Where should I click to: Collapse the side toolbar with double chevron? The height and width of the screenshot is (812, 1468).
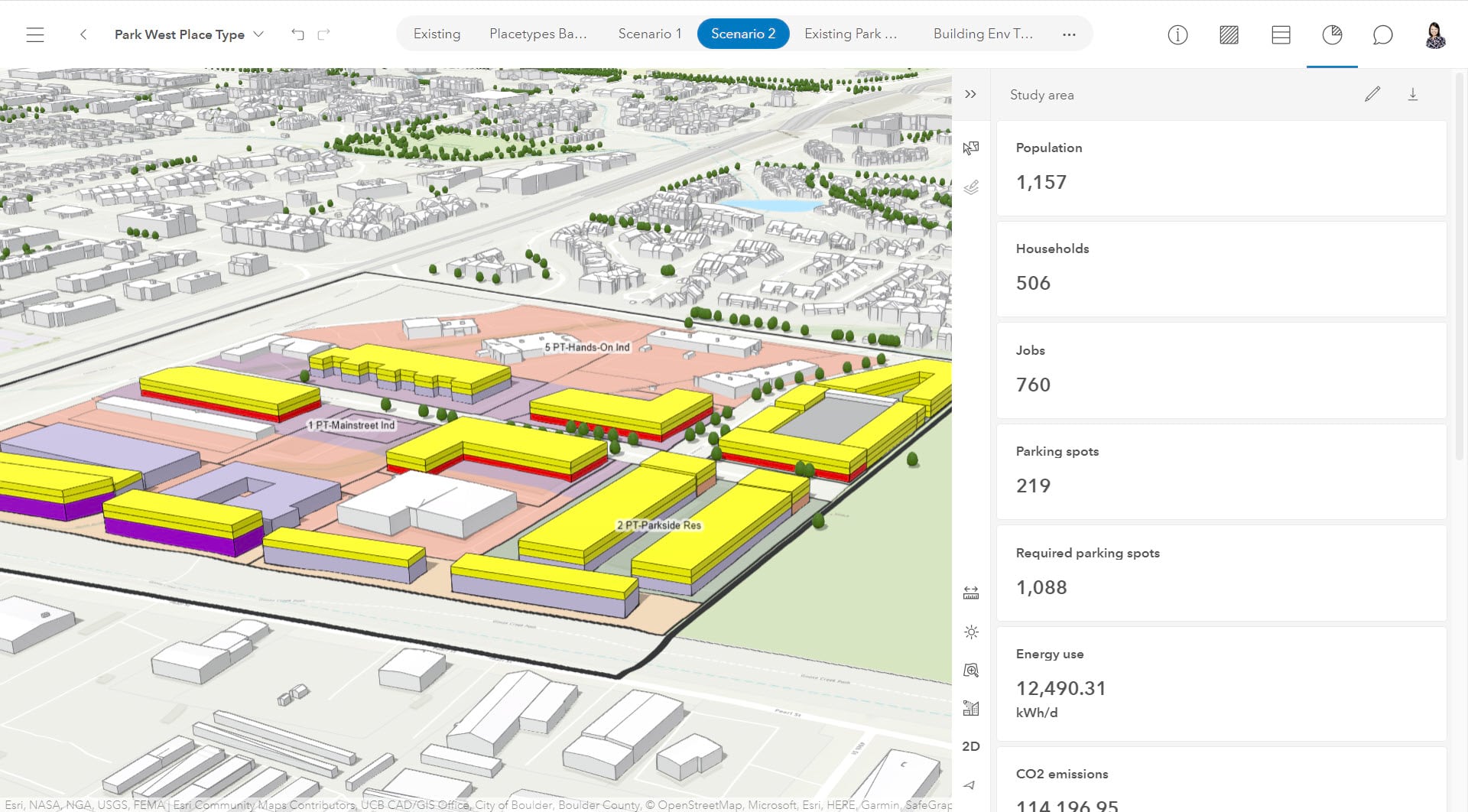point(971,94)
